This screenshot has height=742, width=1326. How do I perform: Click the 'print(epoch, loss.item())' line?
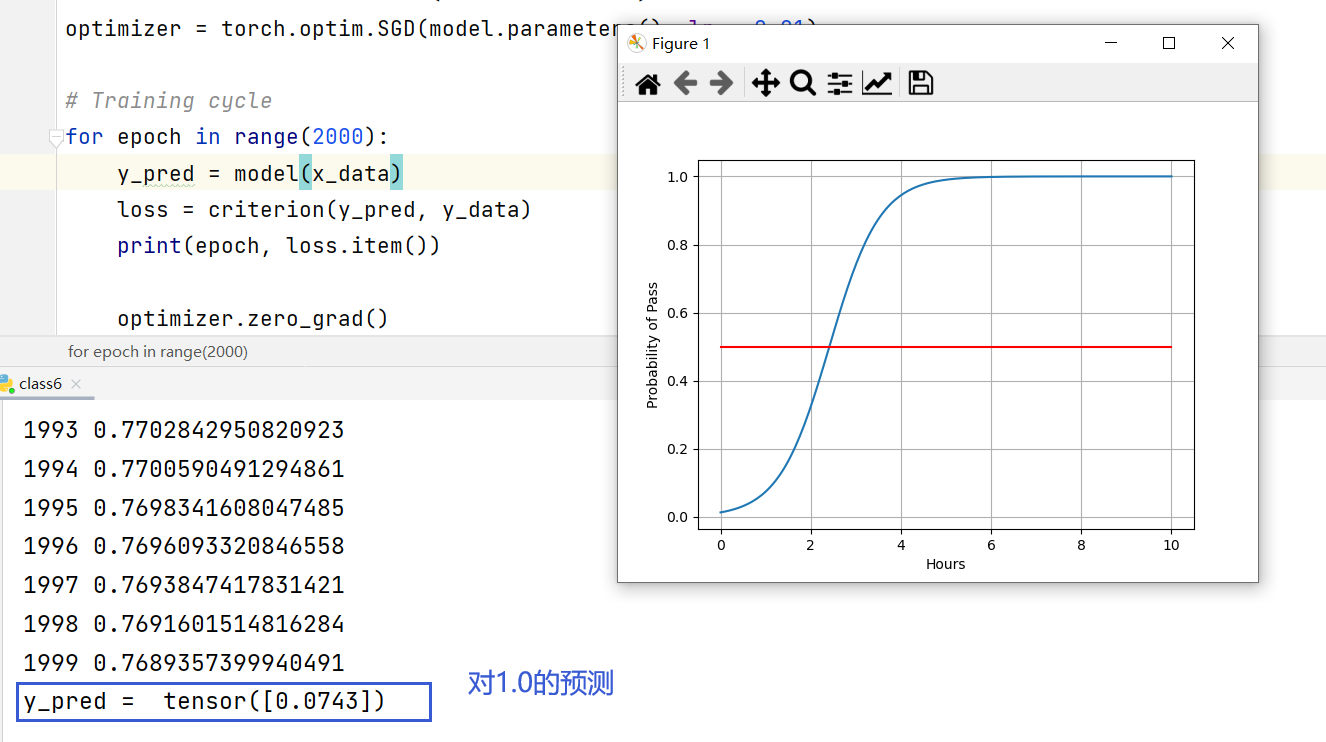(x=279, y=246)
